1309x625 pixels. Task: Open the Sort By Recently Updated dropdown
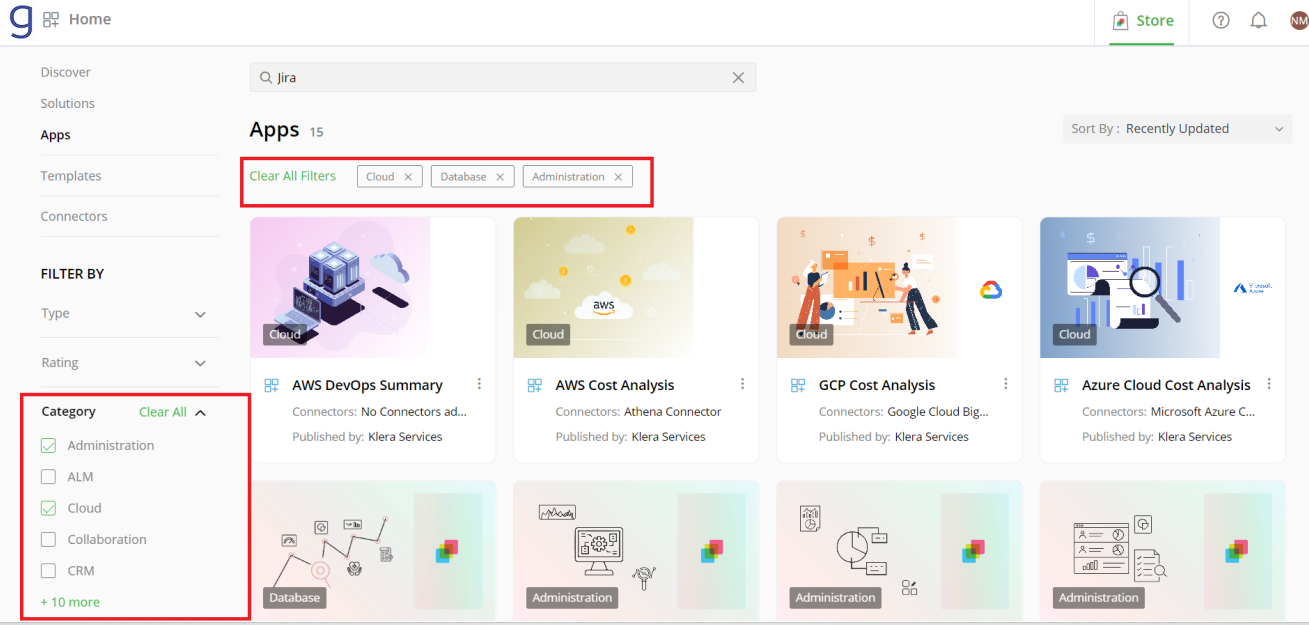1178,129
